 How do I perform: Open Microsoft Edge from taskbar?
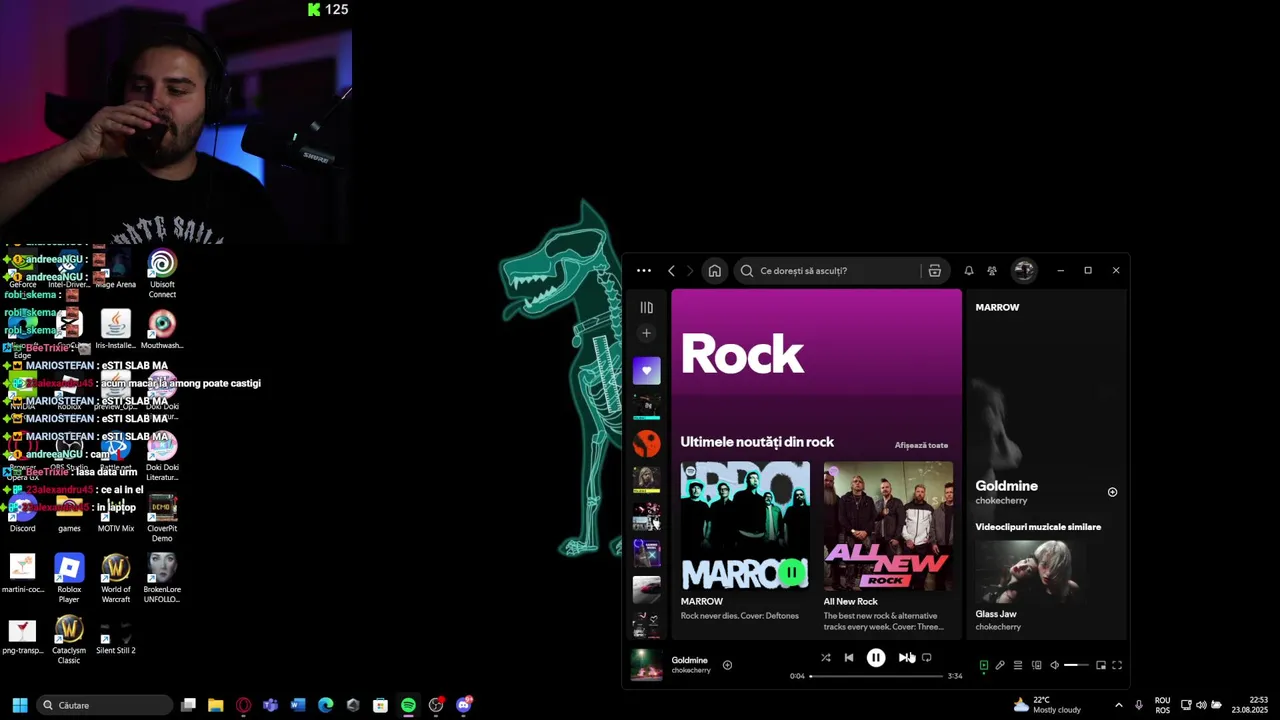click(325, 705)
